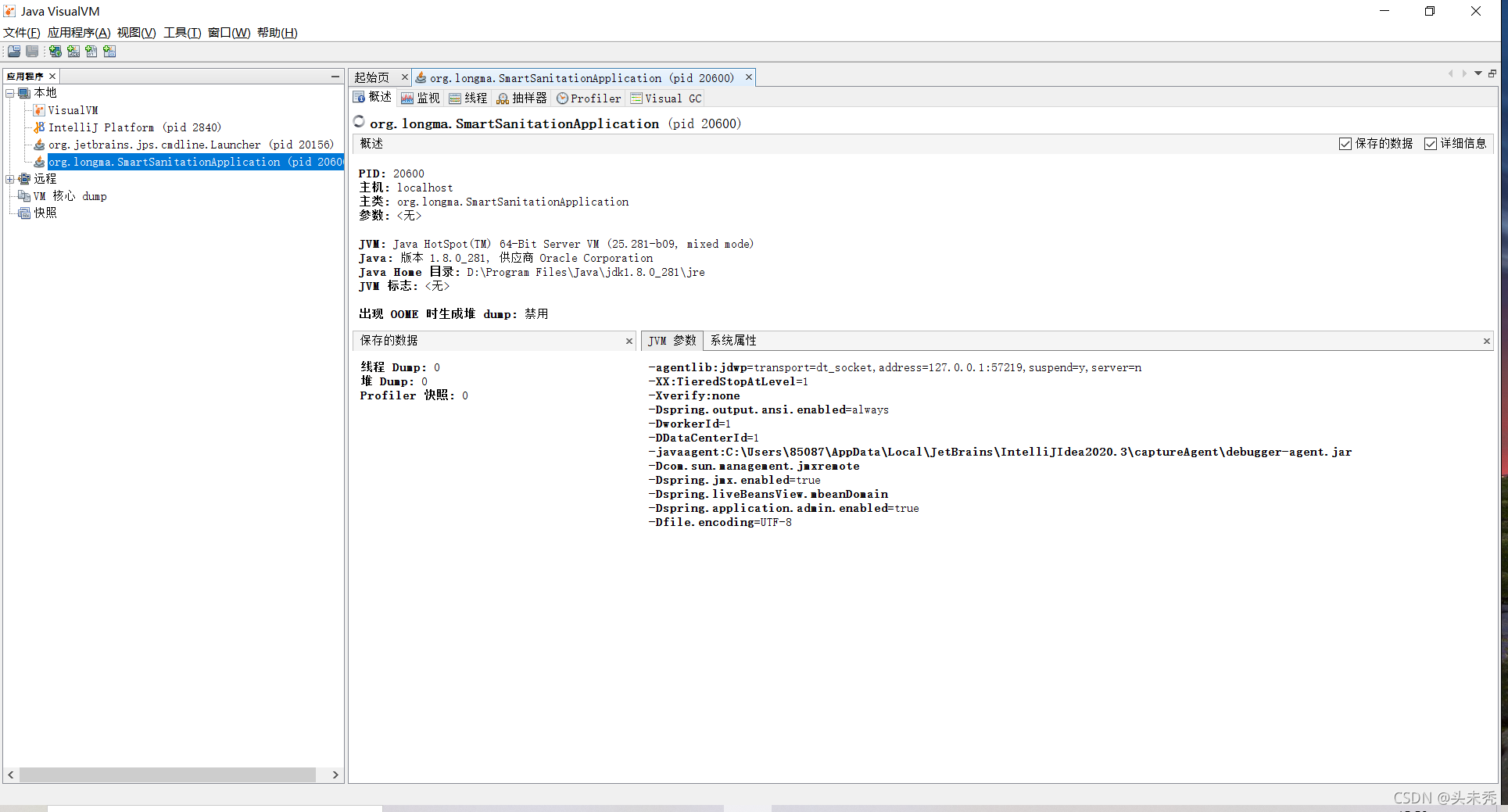
Task: Select the 快照 tree node
Action: coord(45,213)
